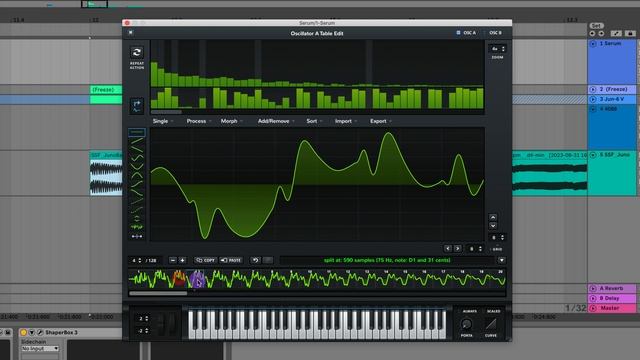
Task: Select the A Reverb return track
Action: 611,288
